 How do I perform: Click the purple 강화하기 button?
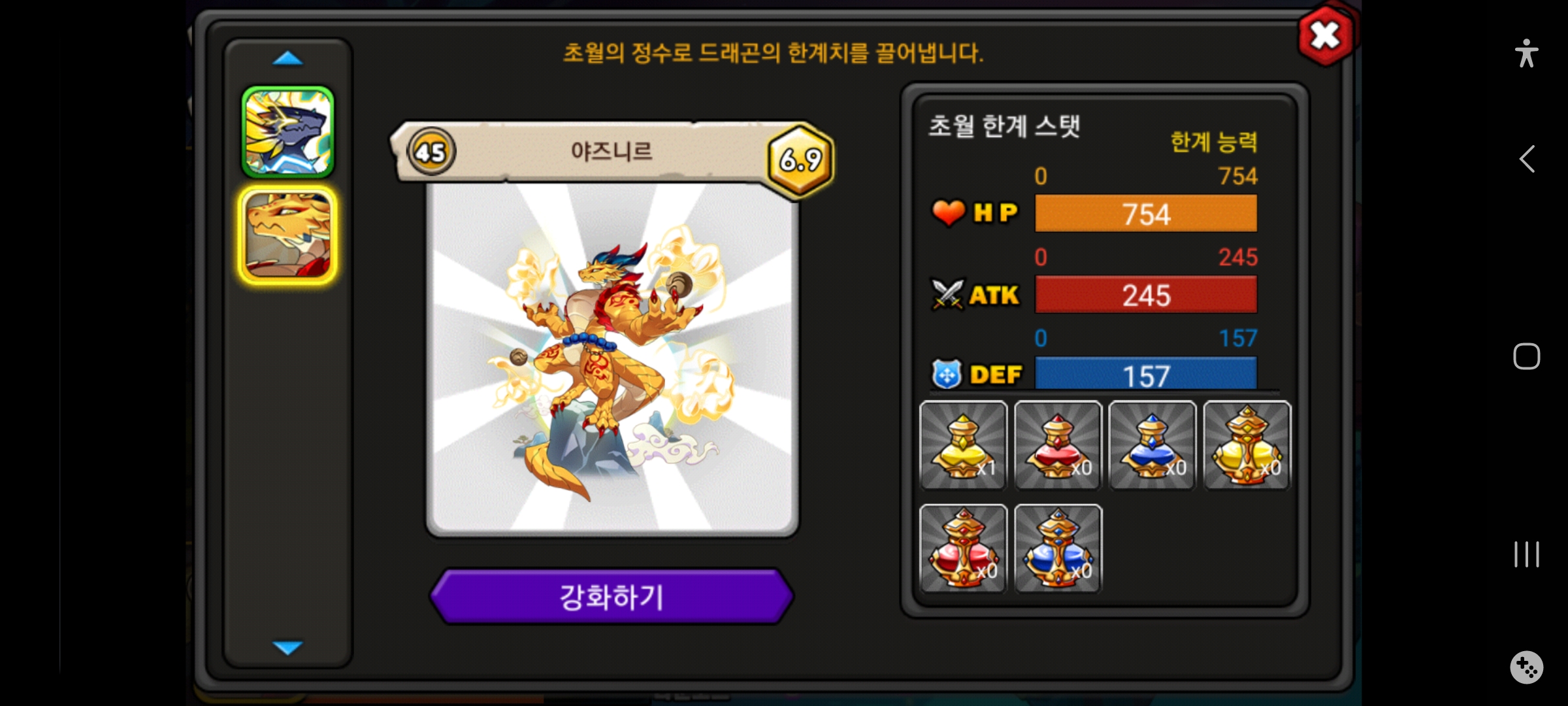point(612,596)
